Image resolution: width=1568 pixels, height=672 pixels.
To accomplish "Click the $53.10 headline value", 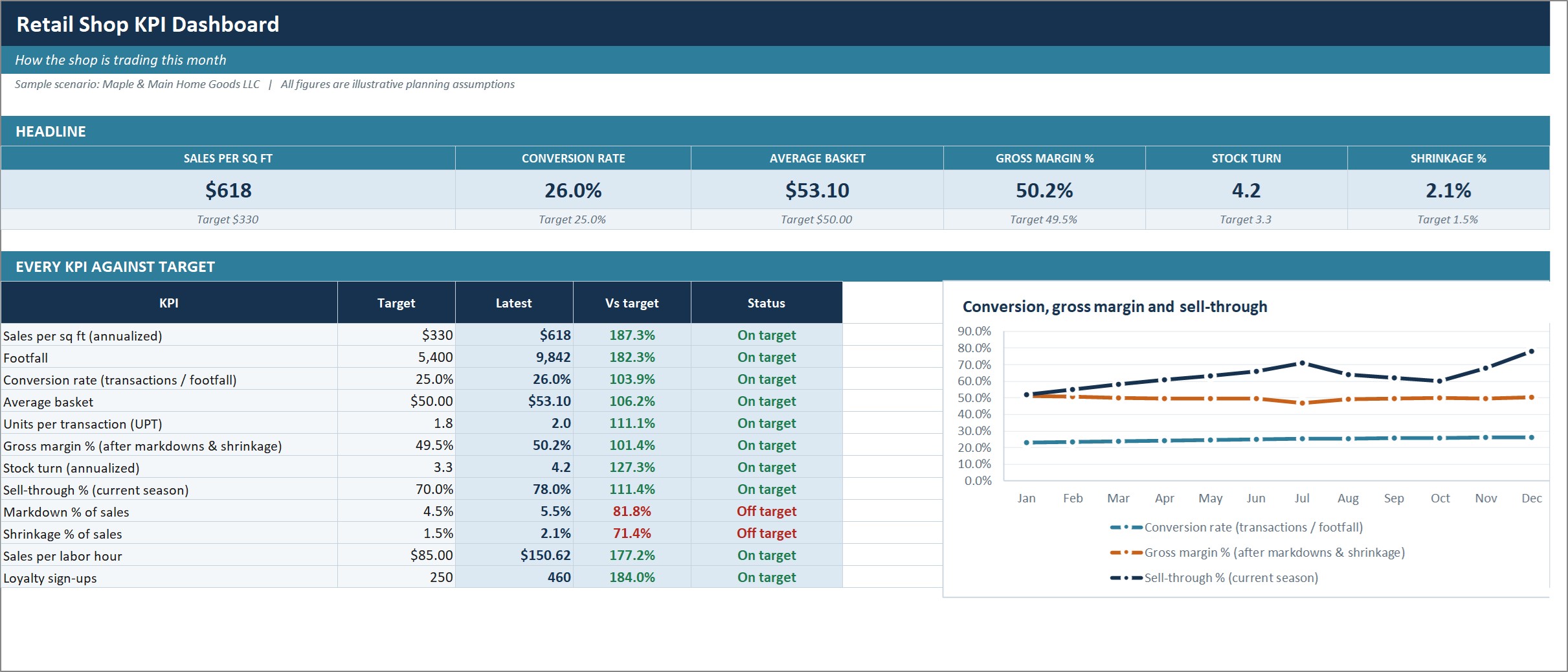I will (x=817, y=190).
